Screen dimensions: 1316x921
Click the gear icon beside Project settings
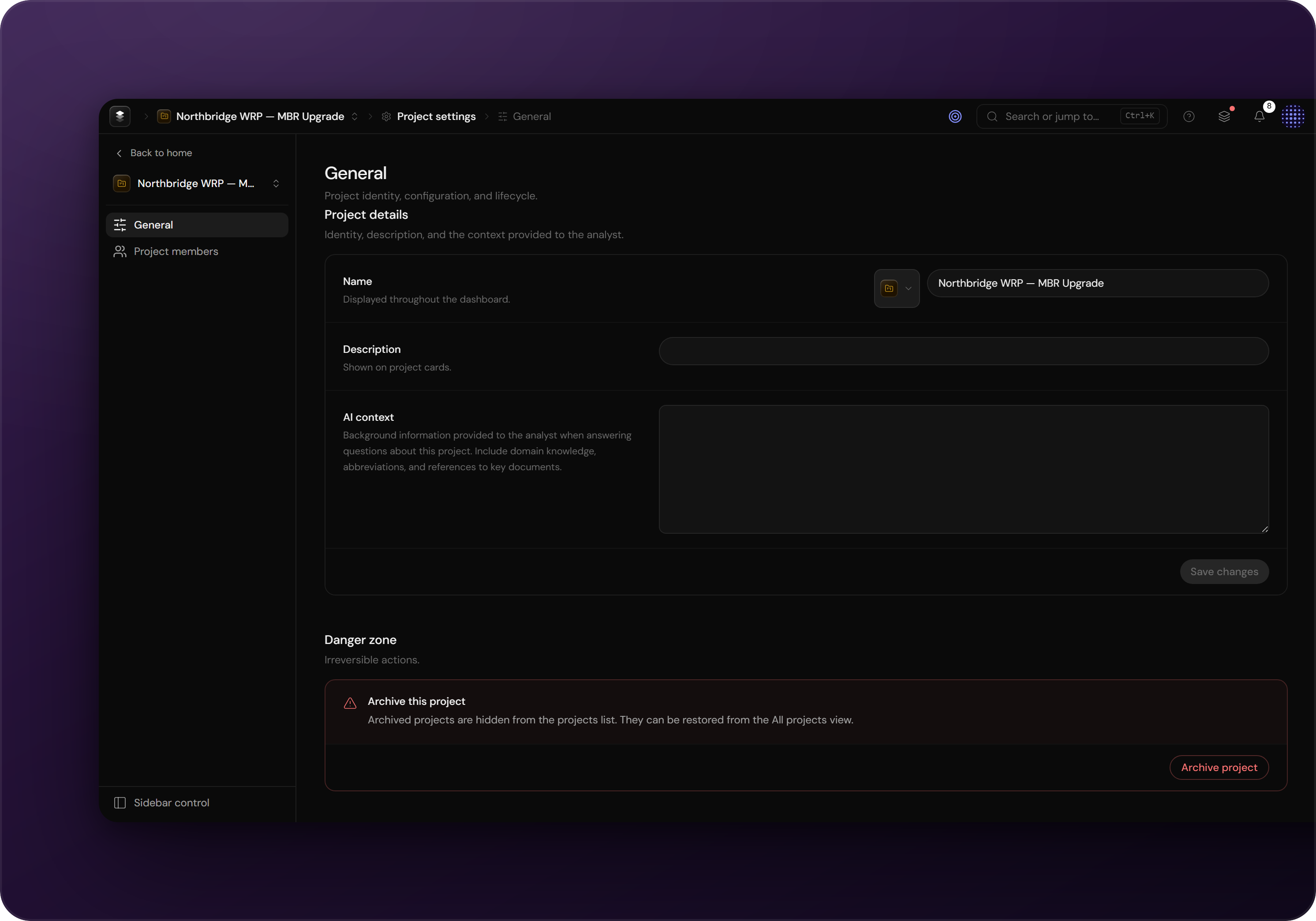click(386, 116)
